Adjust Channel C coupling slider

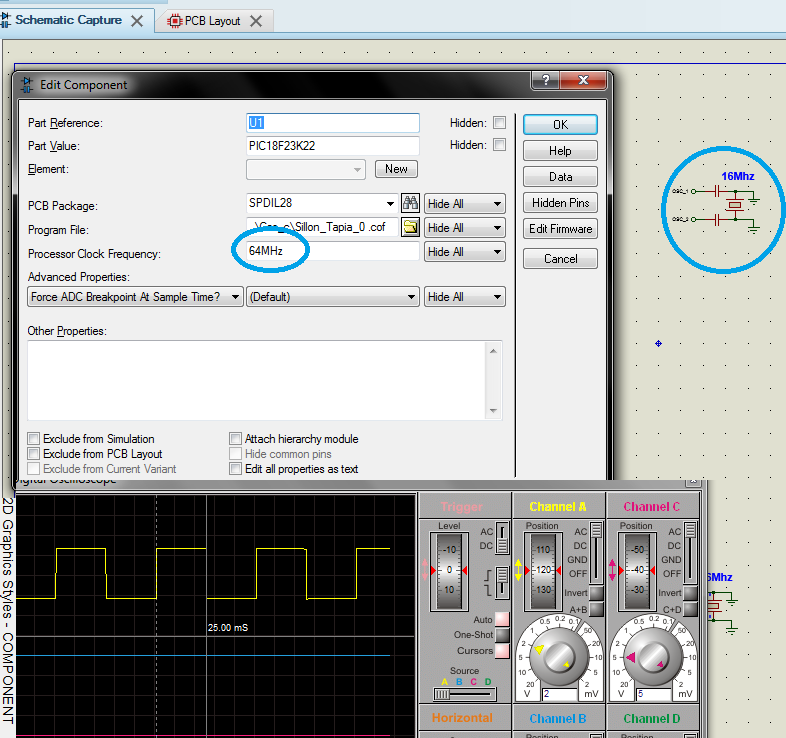tap(690, 553)
